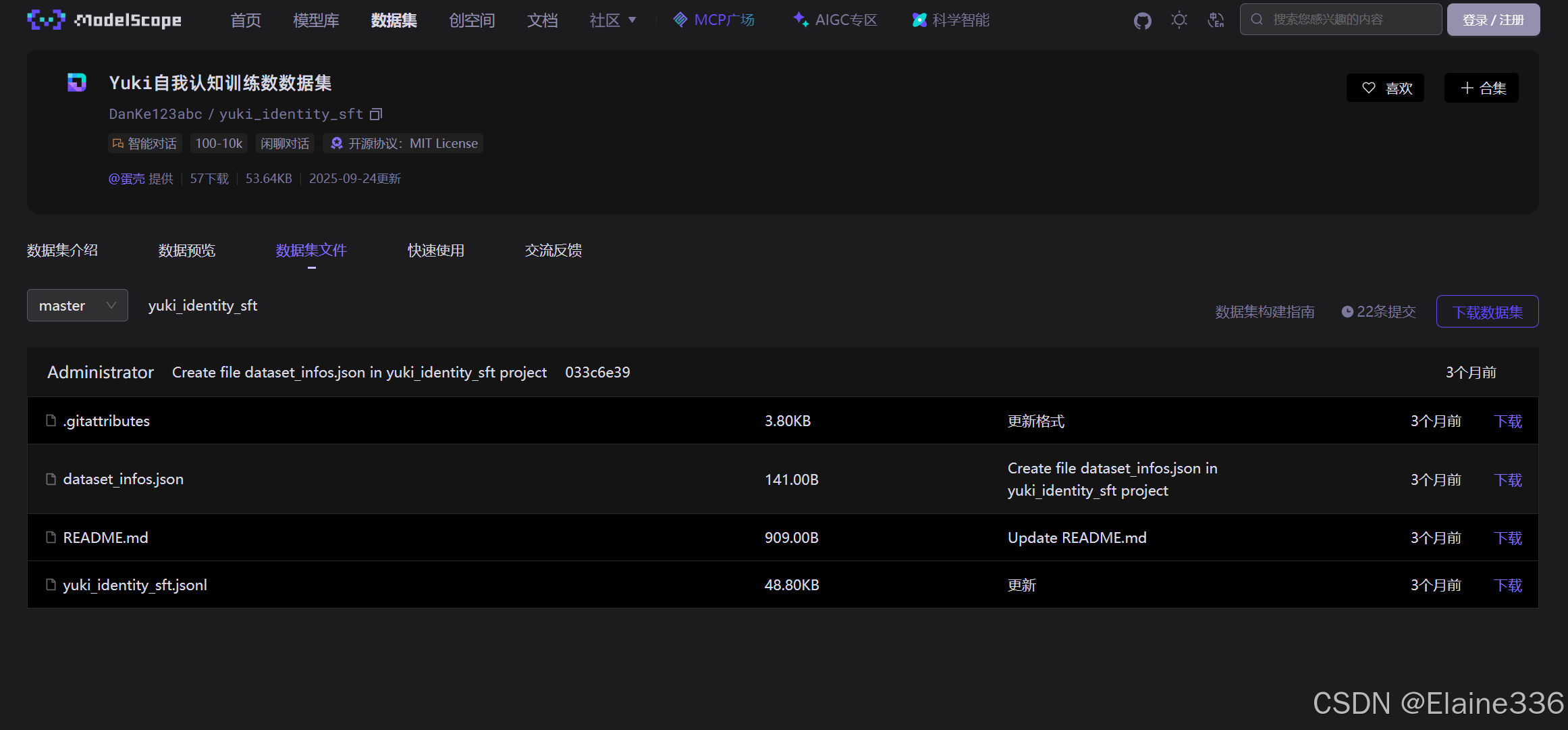Viewport: 1568px width, 730px height.
Task: Add dataset to 合集 collection
Action: click(x=1482, y=88)
